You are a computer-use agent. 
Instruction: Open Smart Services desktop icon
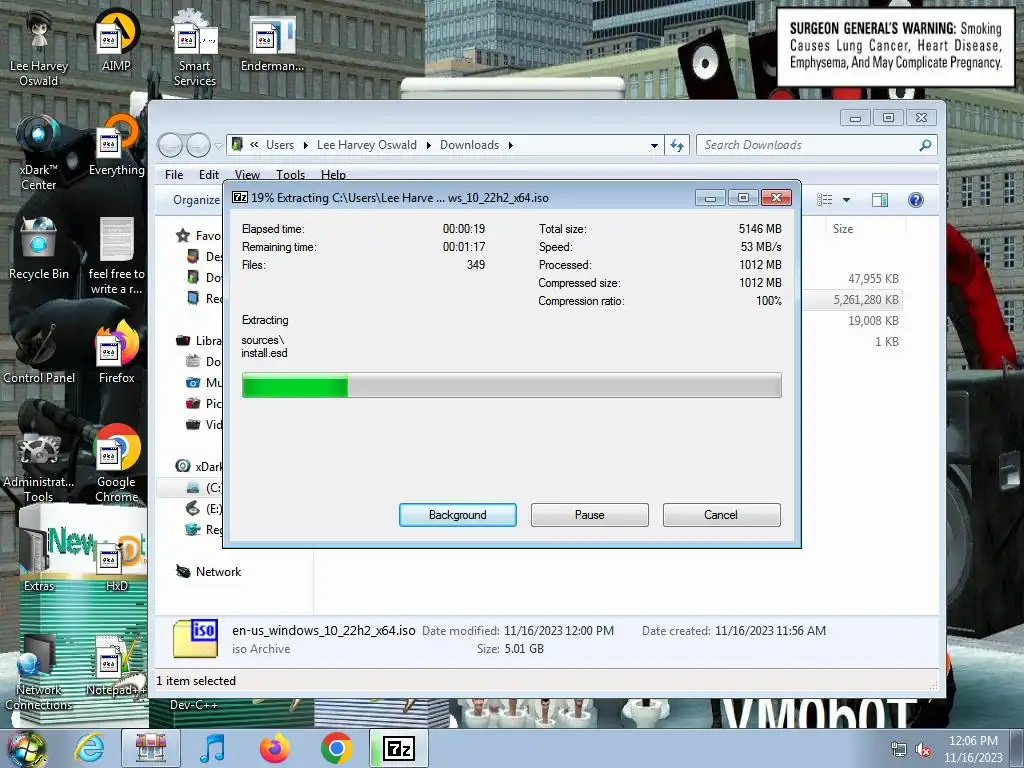click(195, 48)
